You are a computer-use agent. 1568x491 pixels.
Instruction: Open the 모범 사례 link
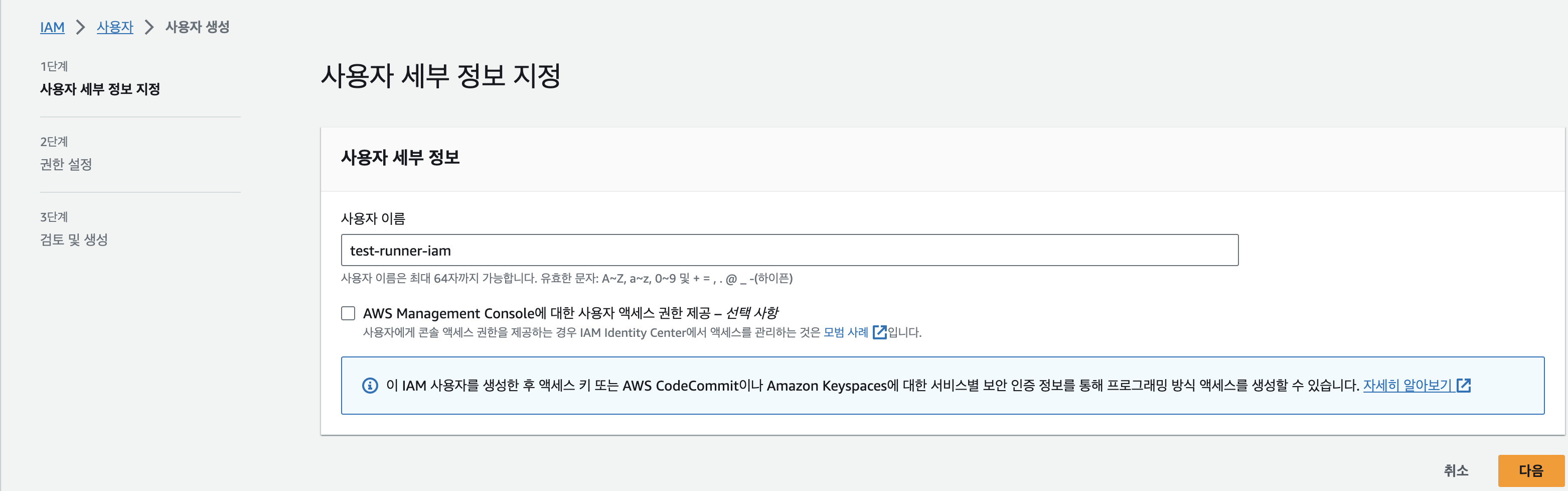click(846, 333)
